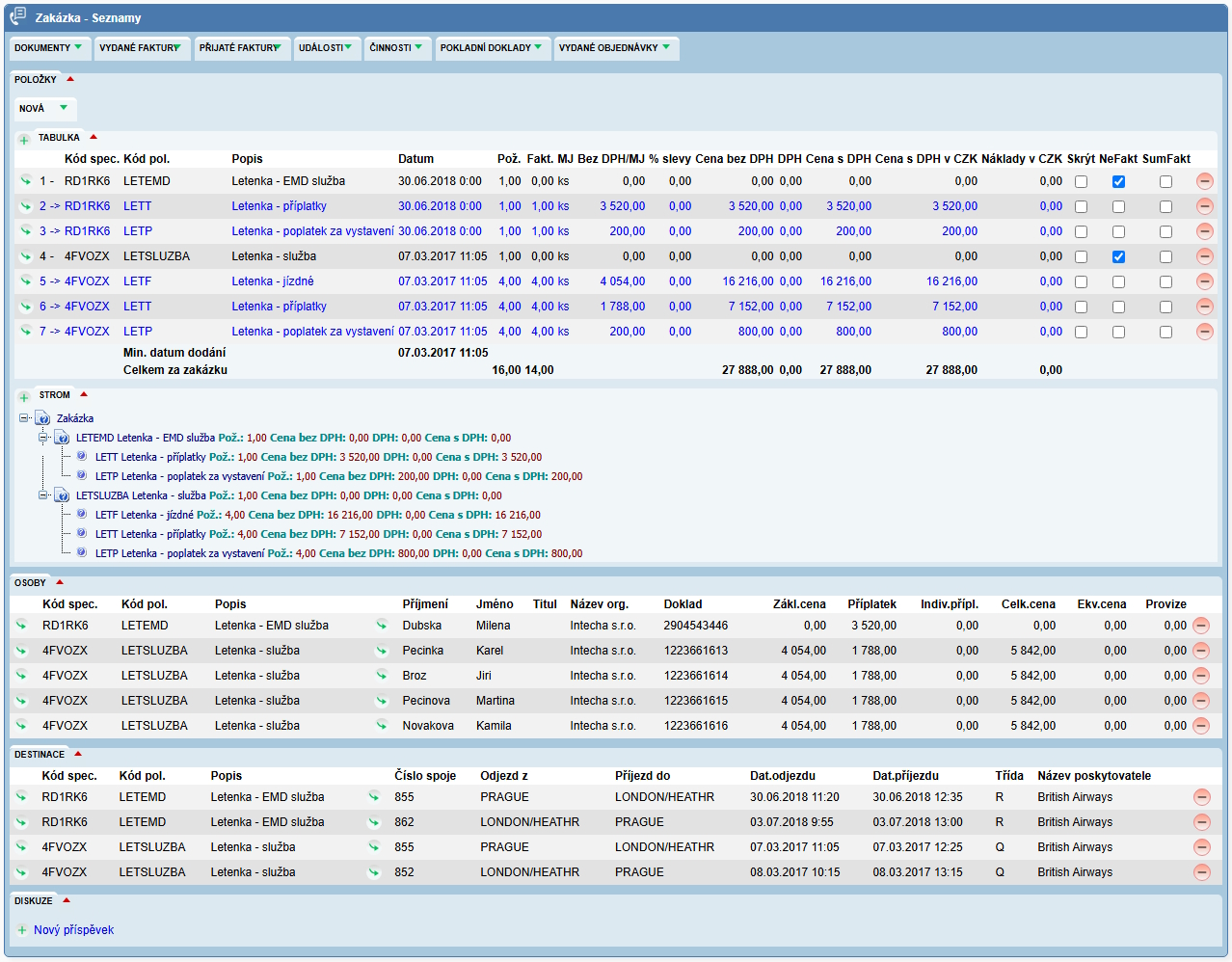Click green arrow icon on LETF jízdné row
The height and width of the screenshot is (962, 1232).
tap(26, 281)
